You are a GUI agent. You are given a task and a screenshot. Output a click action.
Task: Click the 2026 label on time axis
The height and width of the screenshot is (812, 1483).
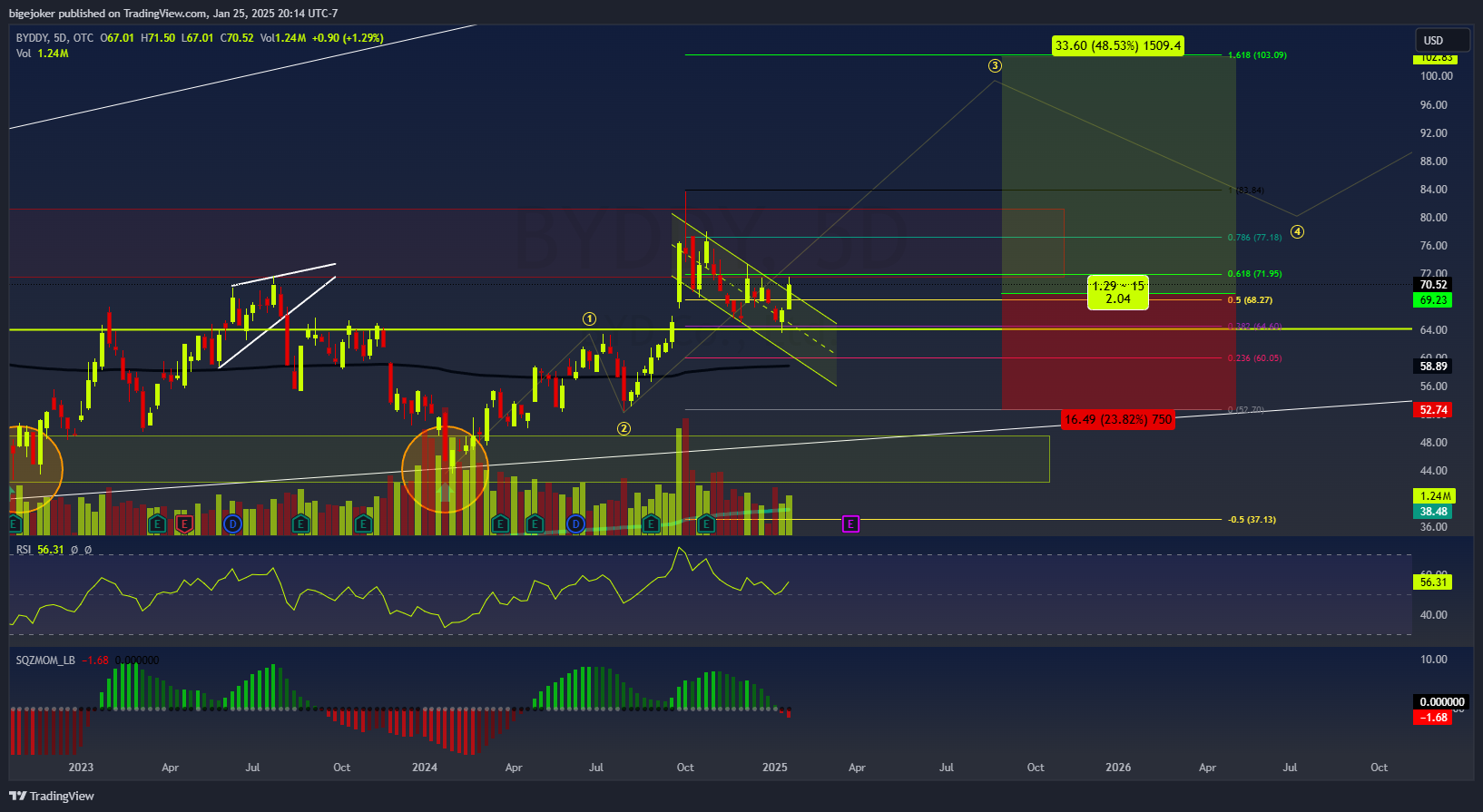[1118, 768]
